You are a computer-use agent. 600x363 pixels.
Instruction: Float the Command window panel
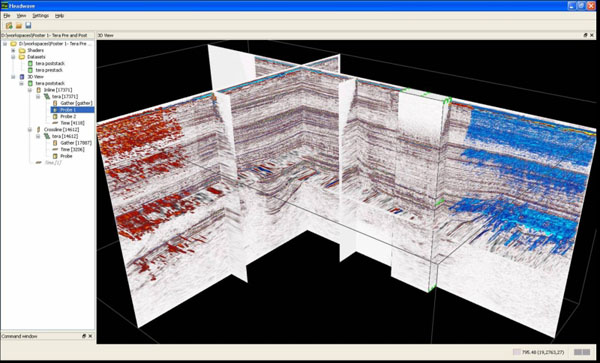(84, 336)
